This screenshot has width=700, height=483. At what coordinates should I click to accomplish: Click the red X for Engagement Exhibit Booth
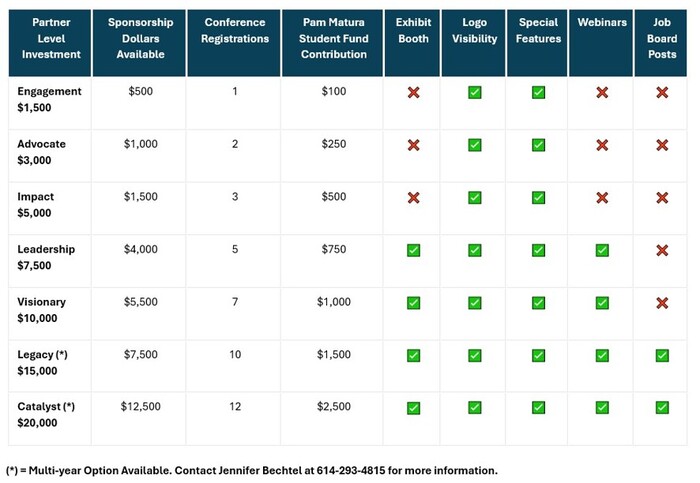413,92
